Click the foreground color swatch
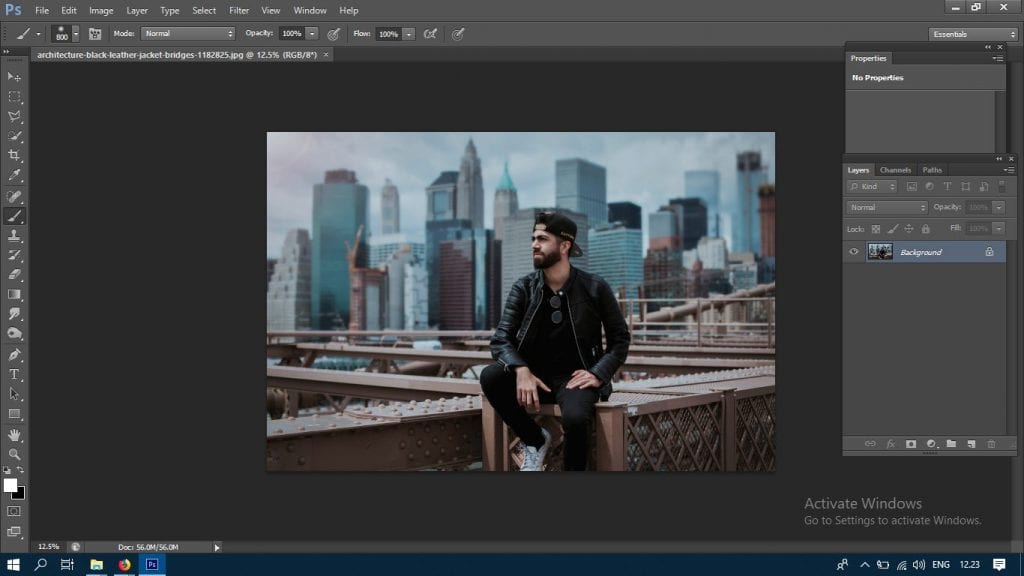This screenshot has width=1024, height=576. click(x=10, y=485)
